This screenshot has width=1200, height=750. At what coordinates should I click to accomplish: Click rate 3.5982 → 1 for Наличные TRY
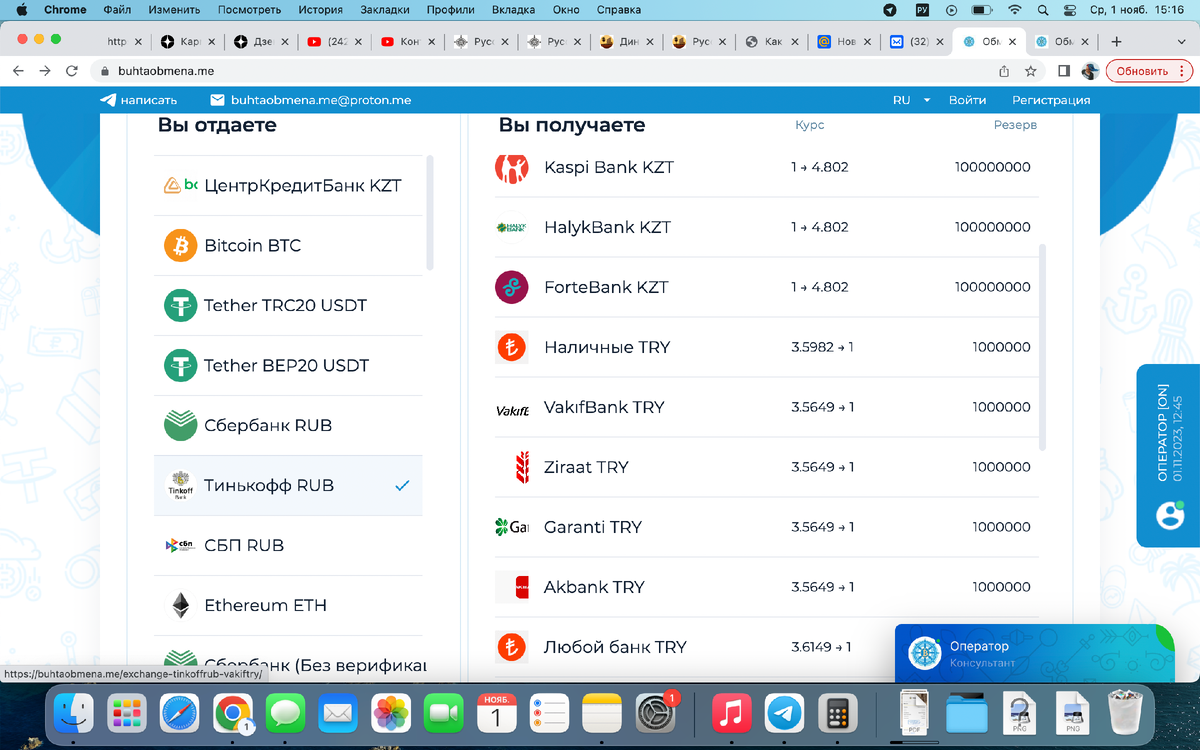pos(822,347)
